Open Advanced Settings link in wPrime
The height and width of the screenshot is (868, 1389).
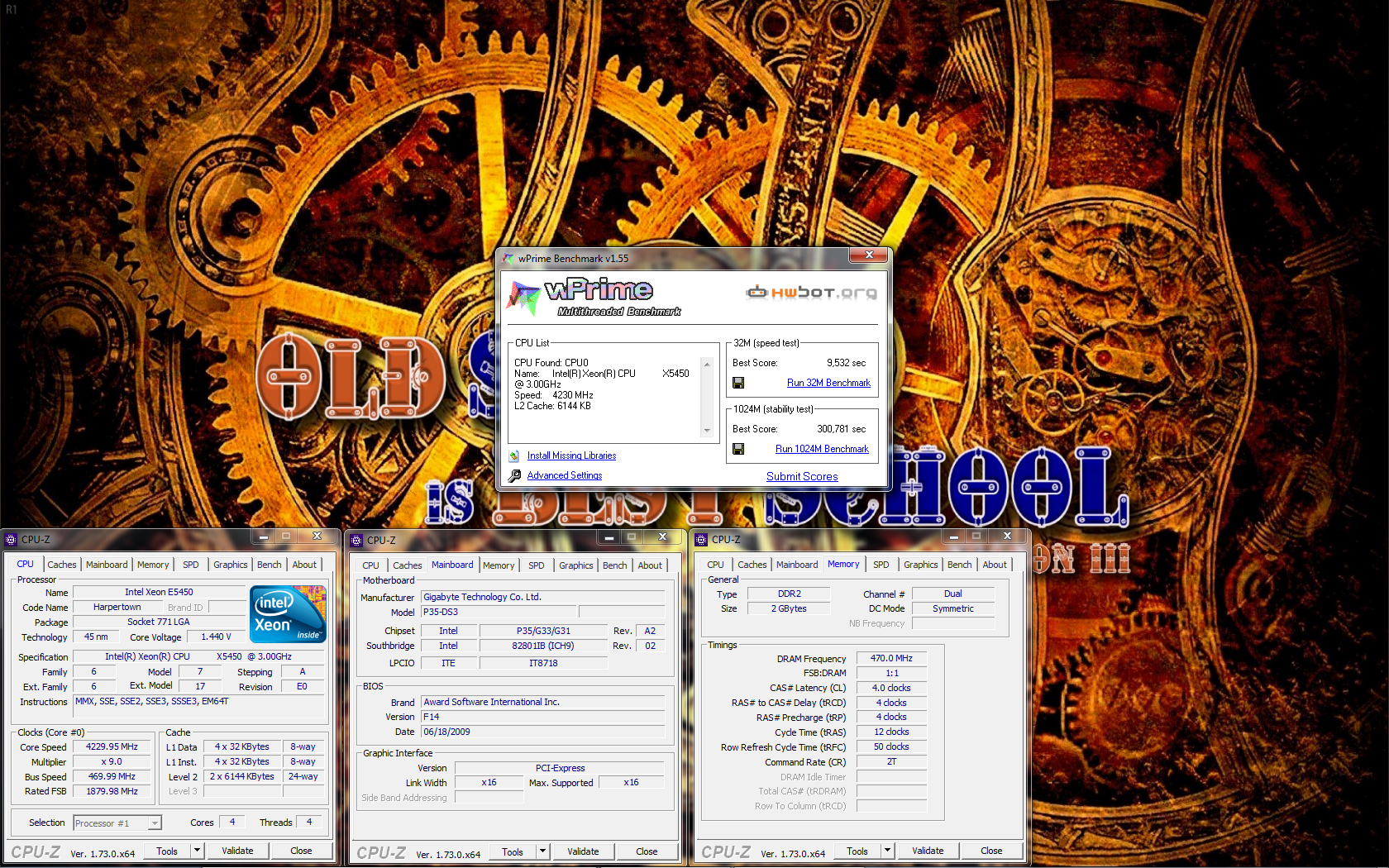pyautogui.click(x=565, y=475)
